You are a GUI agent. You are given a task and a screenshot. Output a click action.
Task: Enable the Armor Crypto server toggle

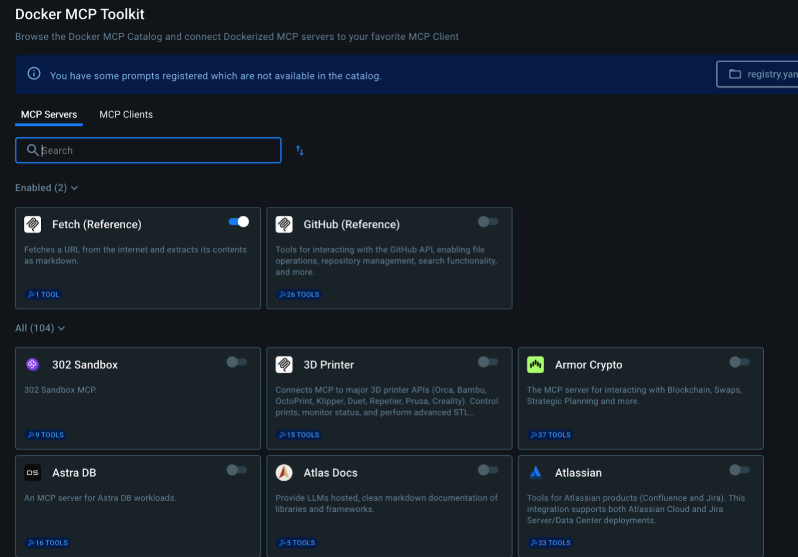point(739,362)
